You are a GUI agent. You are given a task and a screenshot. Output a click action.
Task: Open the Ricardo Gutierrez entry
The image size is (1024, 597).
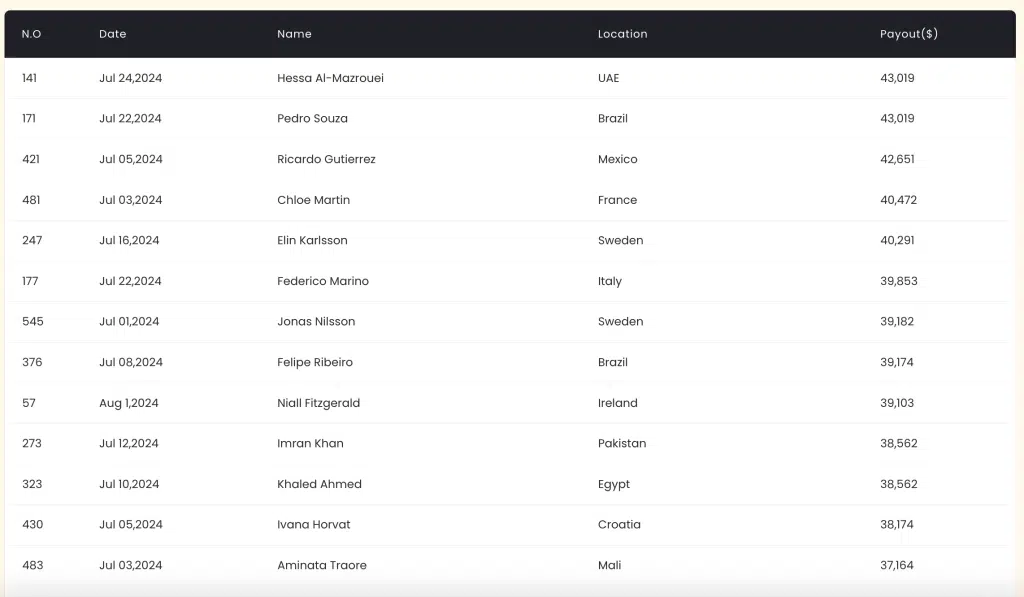point(326,159)
